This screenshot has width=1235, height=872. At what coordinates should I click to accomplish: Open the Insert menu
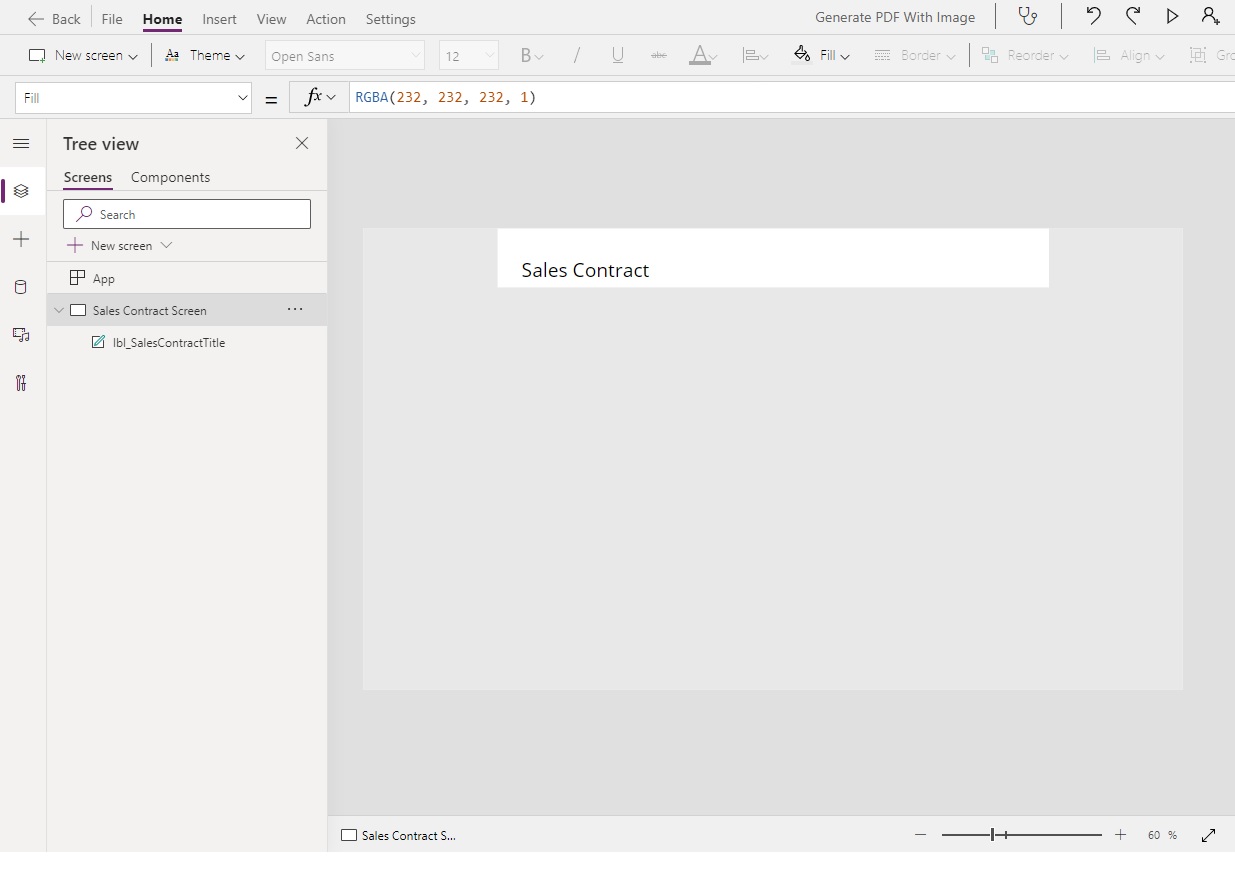tap(219, 18)
